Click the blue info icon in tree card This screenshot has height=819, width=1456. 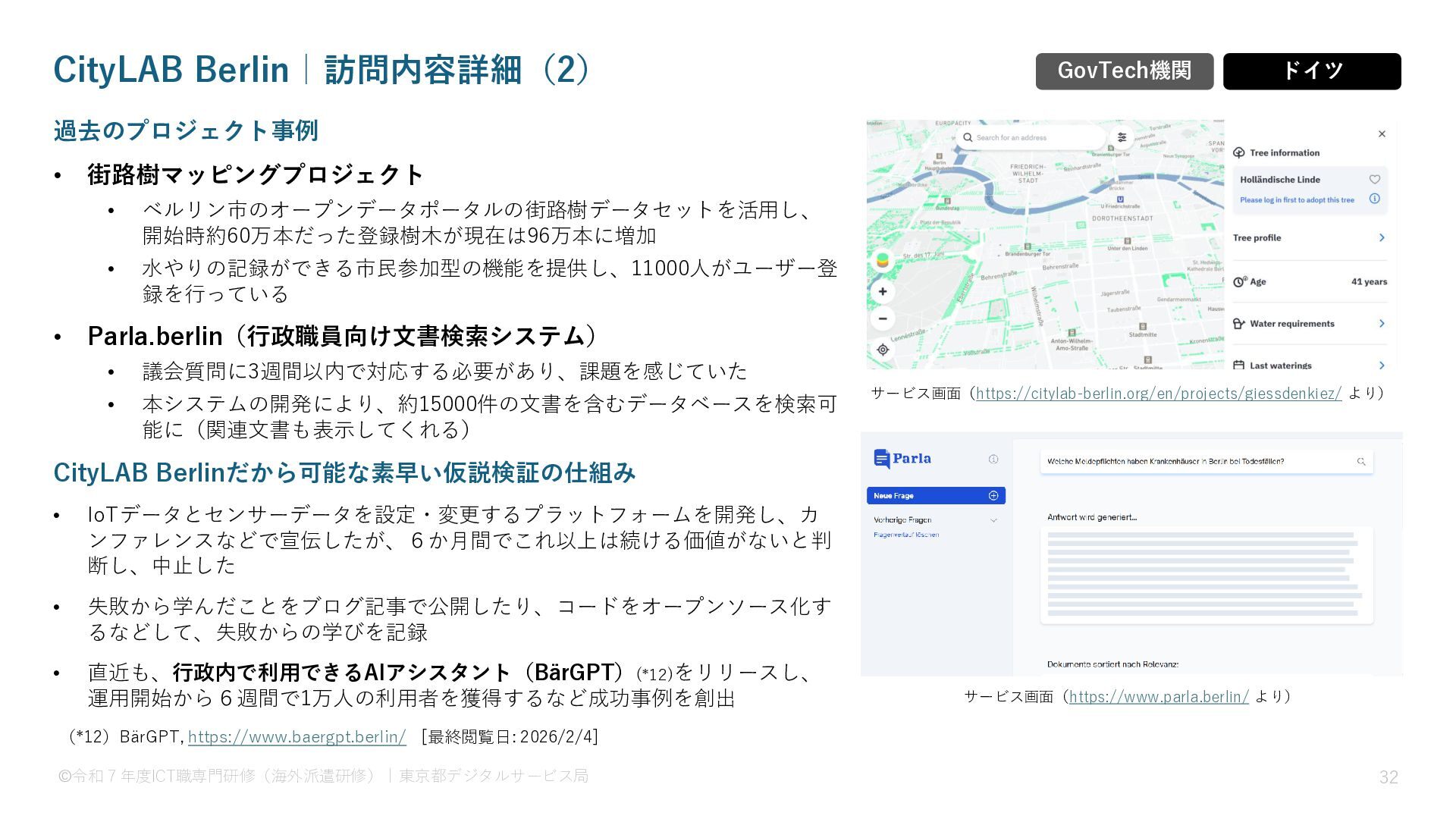(x=1374, y=199)
